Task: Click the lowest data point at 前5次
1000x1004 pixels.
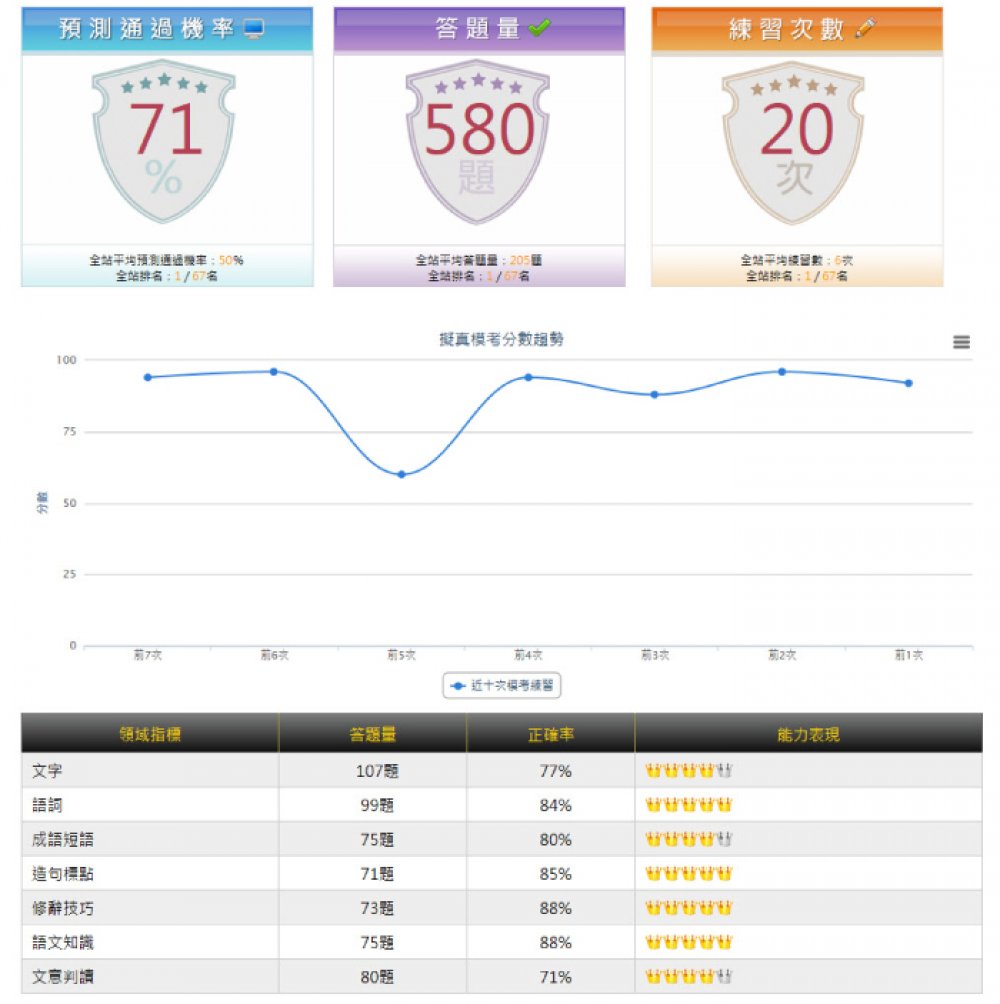Action: [x=401, y=474]
